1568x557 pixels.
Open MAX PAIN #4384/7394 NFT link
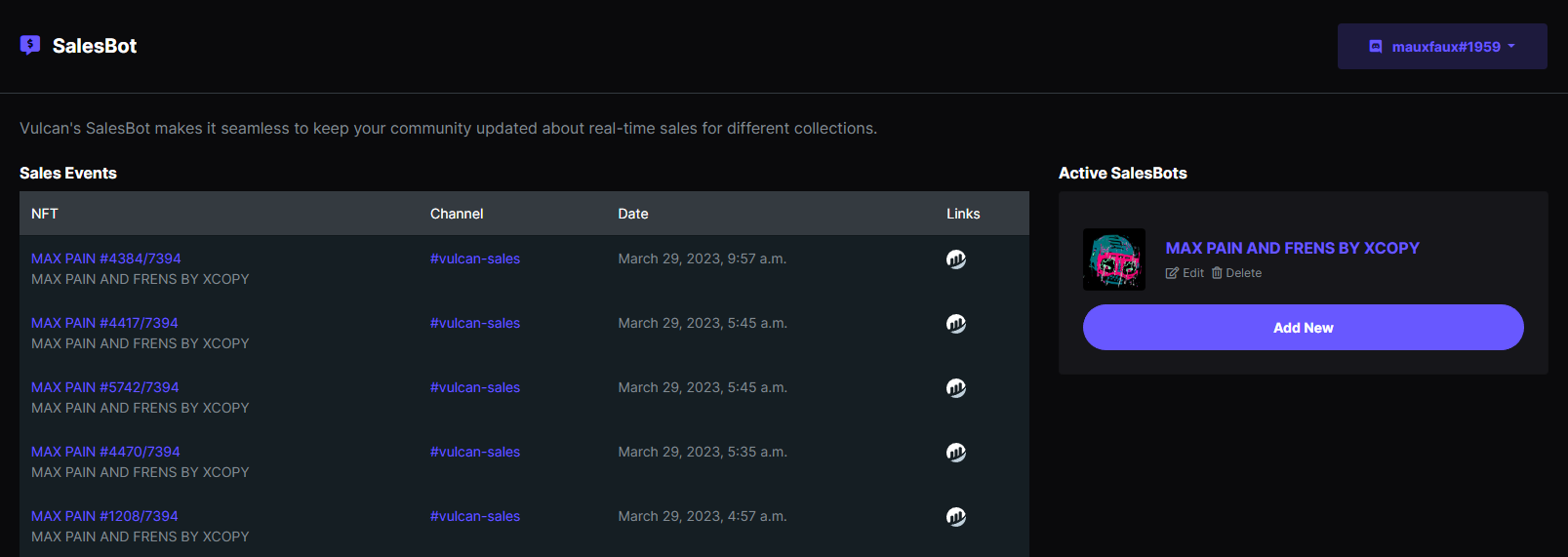coord(106,259)
